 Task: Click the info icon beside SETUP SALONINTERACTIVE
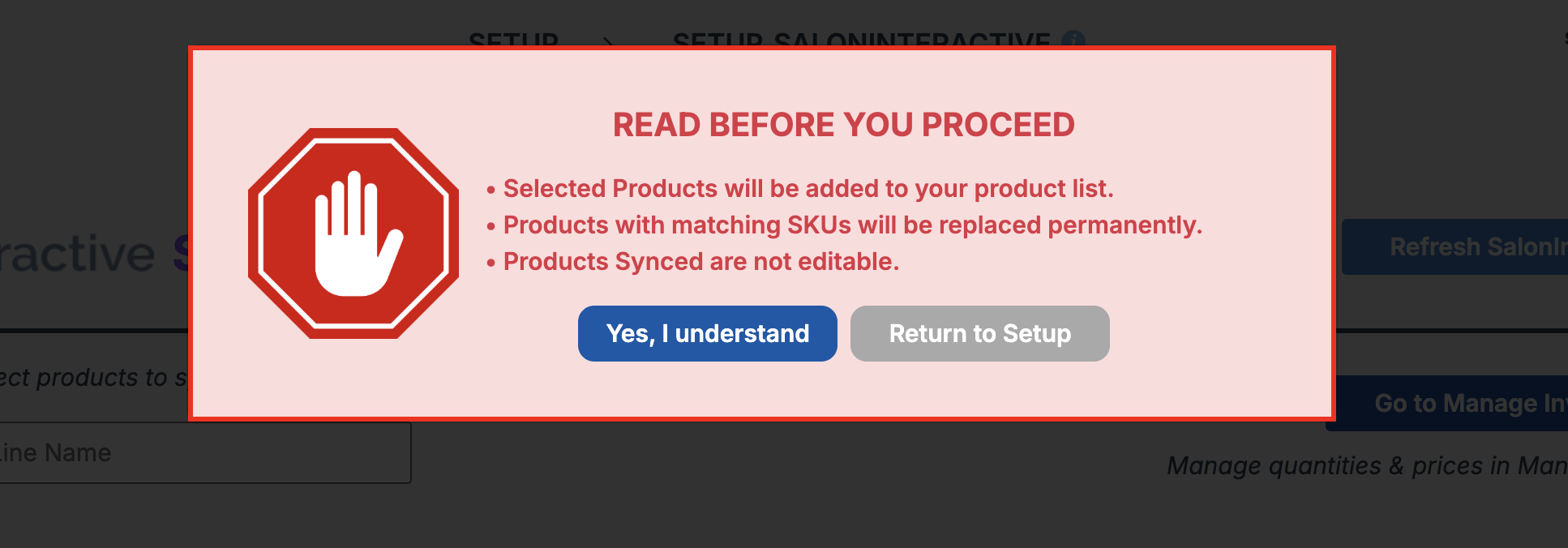(1073, 40)
